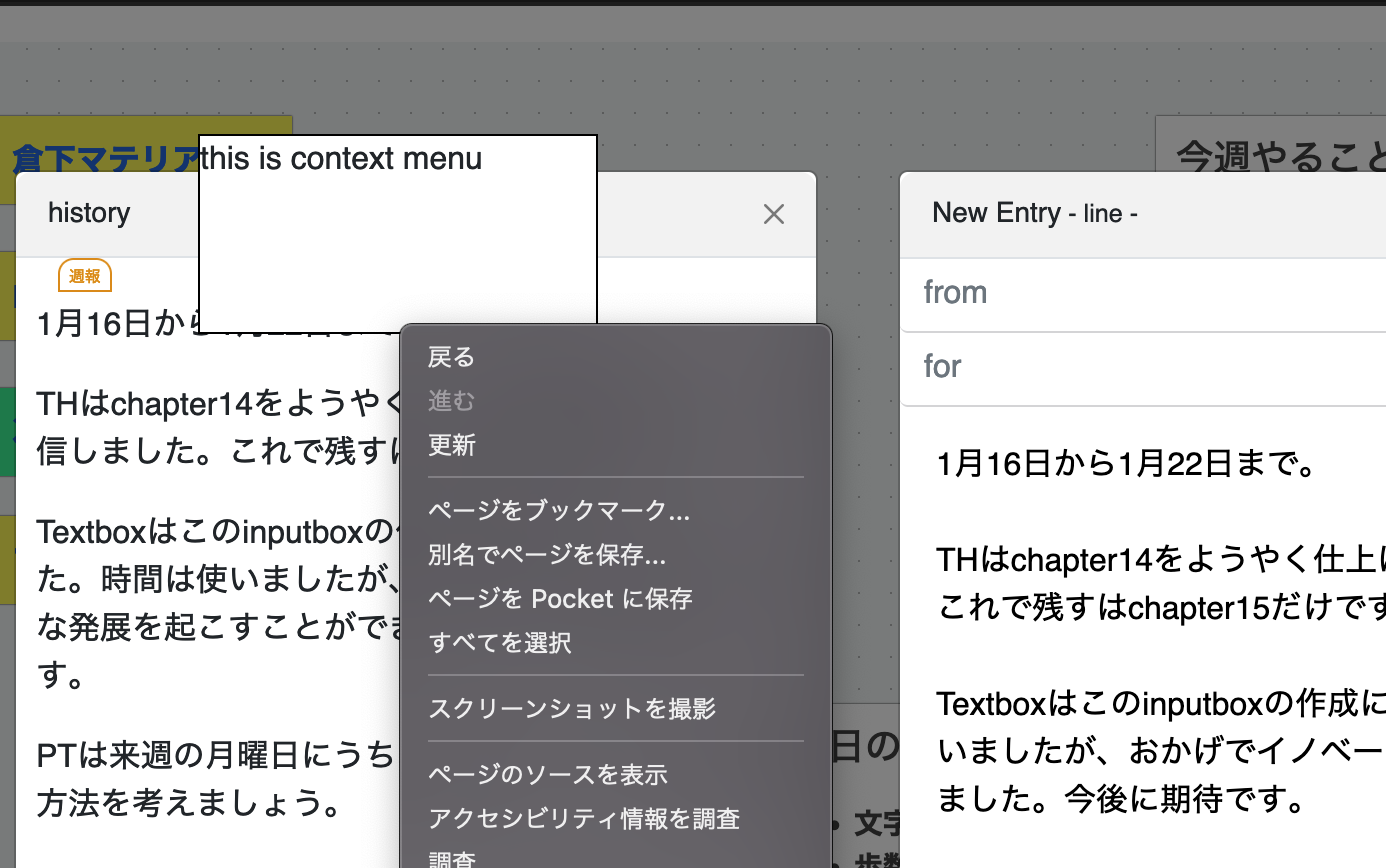Click "方法を考えましょう。" in the history panel

point(189,802)
